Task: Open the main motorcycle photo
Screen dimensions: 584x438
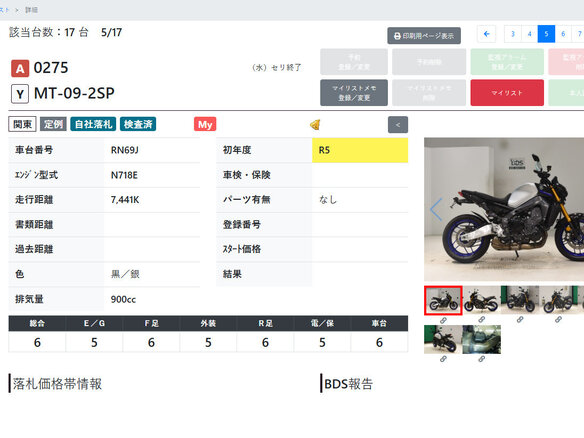Action: (x=504, y=209)
